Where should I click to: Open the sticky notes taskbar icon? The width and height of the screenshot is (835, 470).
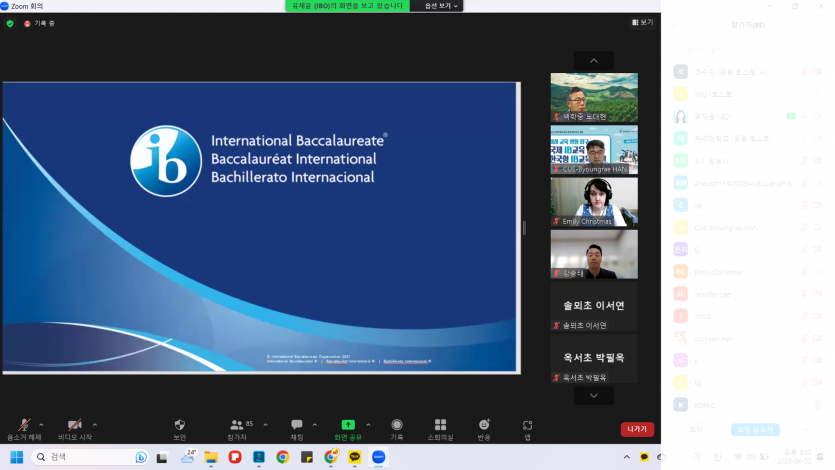coord(307,457)
